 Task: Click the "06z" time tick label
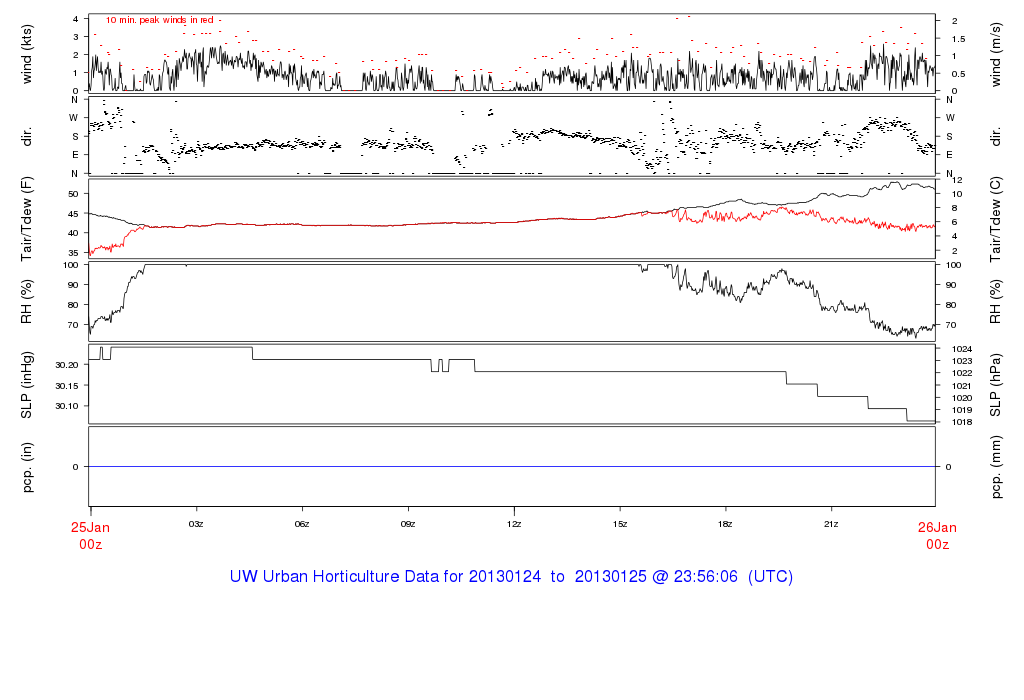tap(302, 524)
